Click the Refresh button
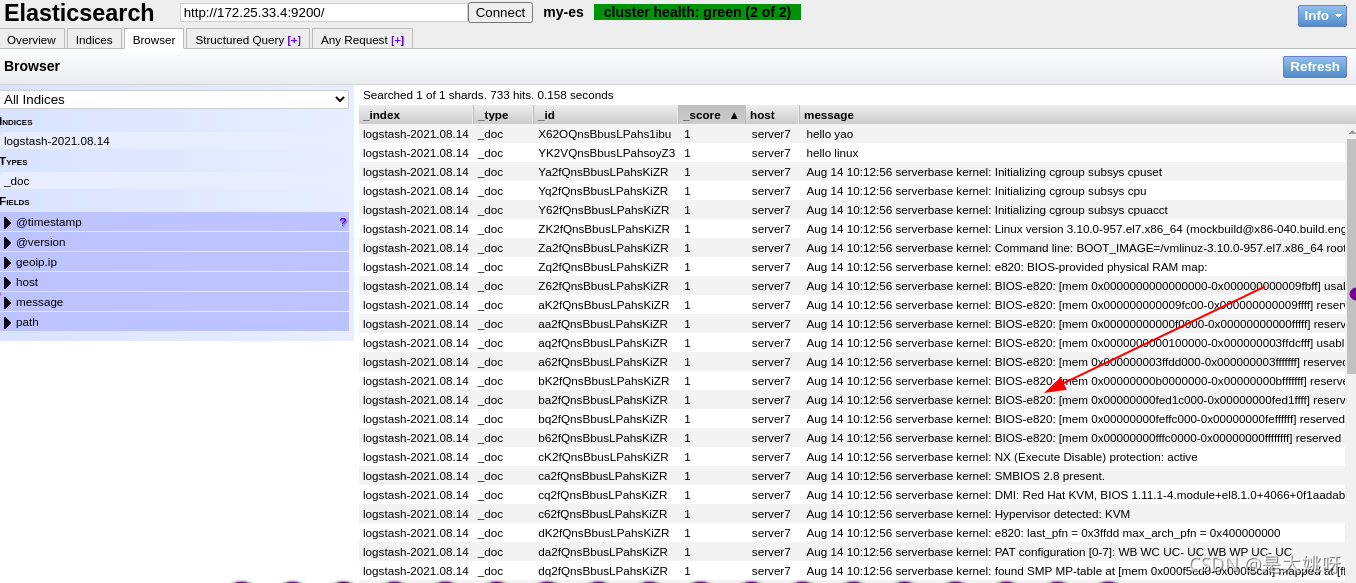Viewport: 1356px width, 583px height. click(x=1314, y=66)
